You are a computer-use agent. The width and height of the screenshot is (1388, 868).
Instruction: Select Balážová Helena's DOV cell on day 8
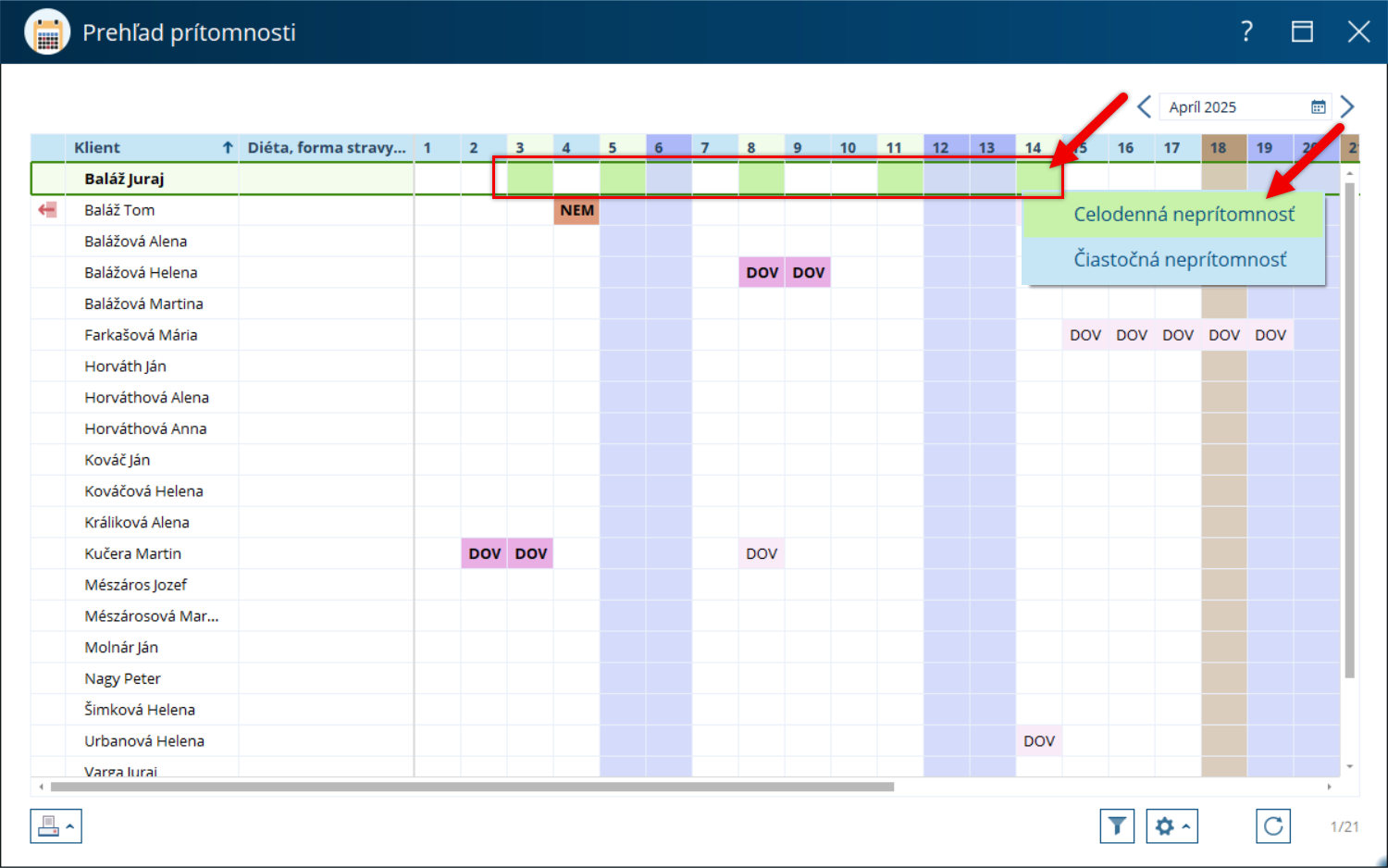click(x=762, y=272)
